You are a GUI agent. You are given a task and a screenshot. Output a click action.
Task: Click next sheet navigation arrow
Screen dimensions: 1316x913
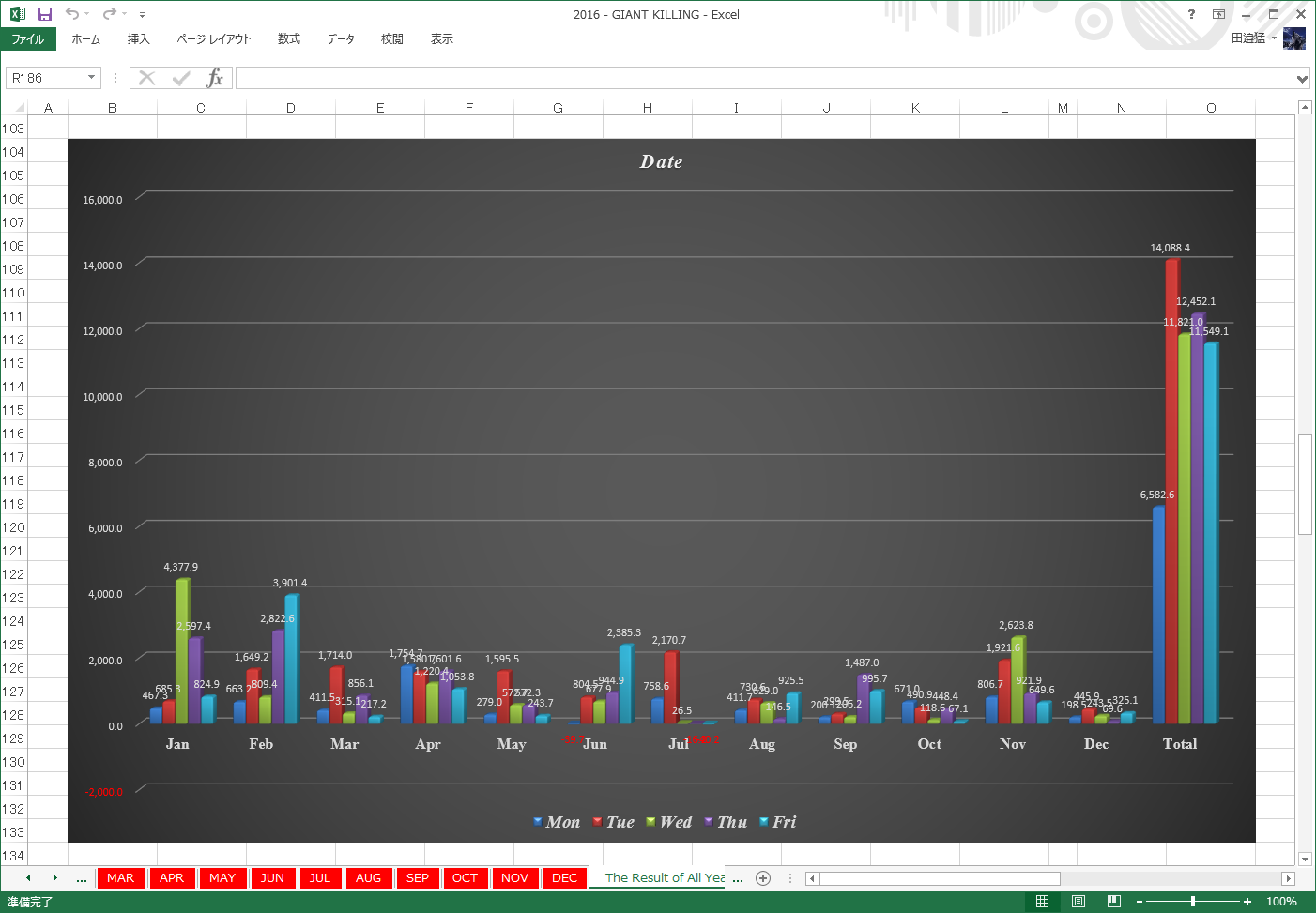[54, 877]
